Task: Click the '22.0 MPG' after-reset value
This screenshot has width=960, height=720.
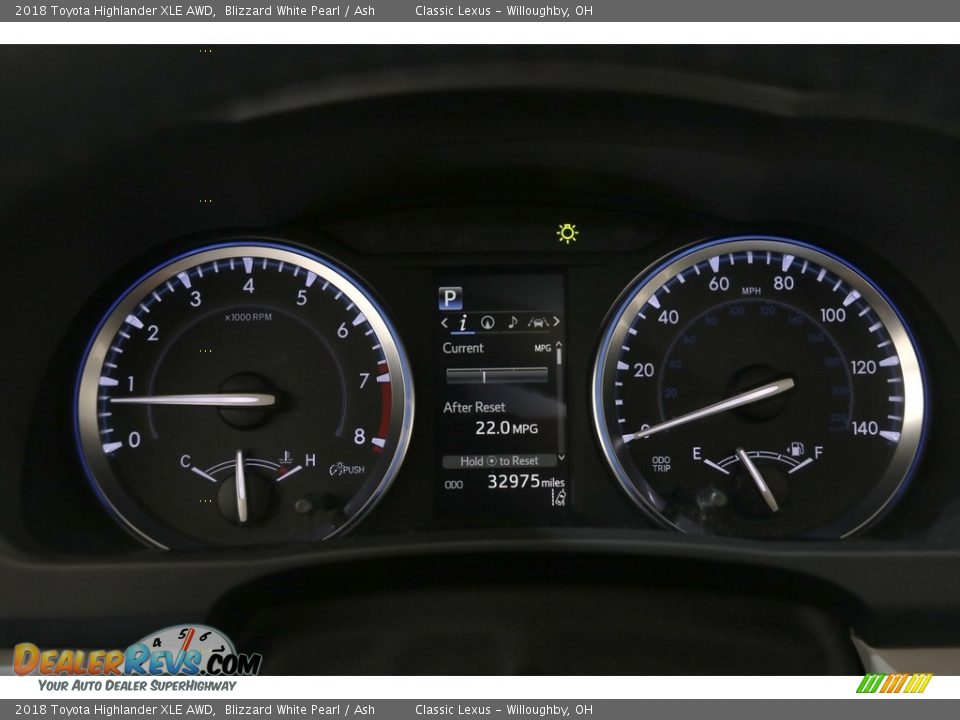Action: (x=506, y=428)
